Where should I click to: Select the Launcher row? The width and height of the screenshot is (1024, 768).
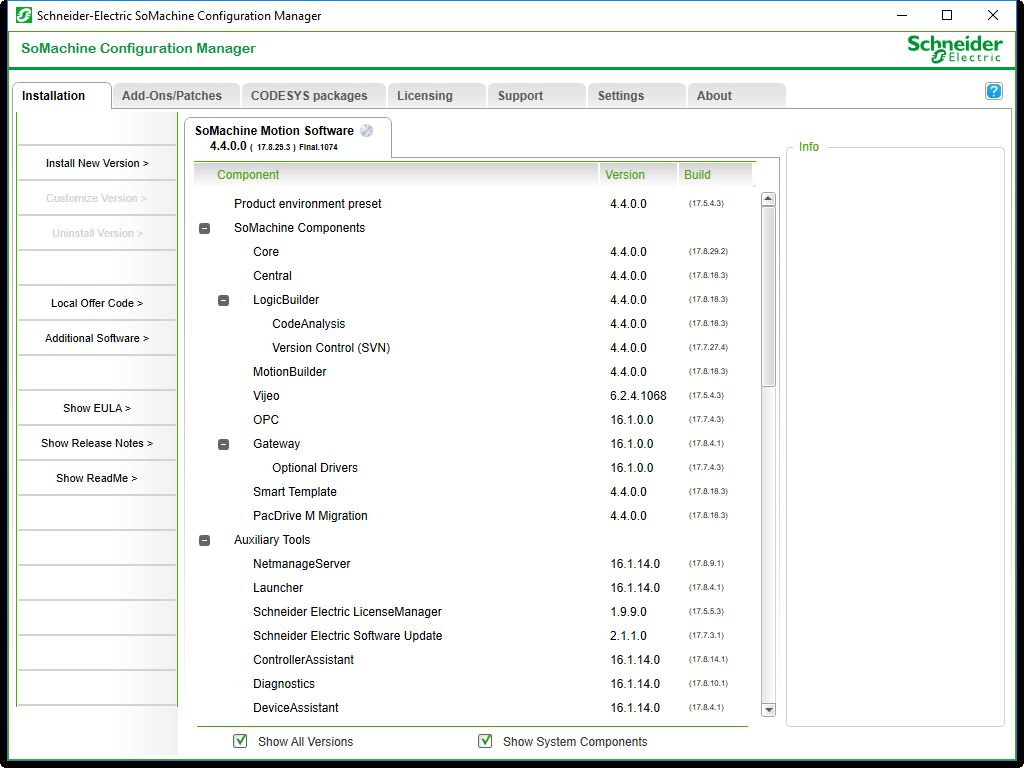[x=475, y=588]
